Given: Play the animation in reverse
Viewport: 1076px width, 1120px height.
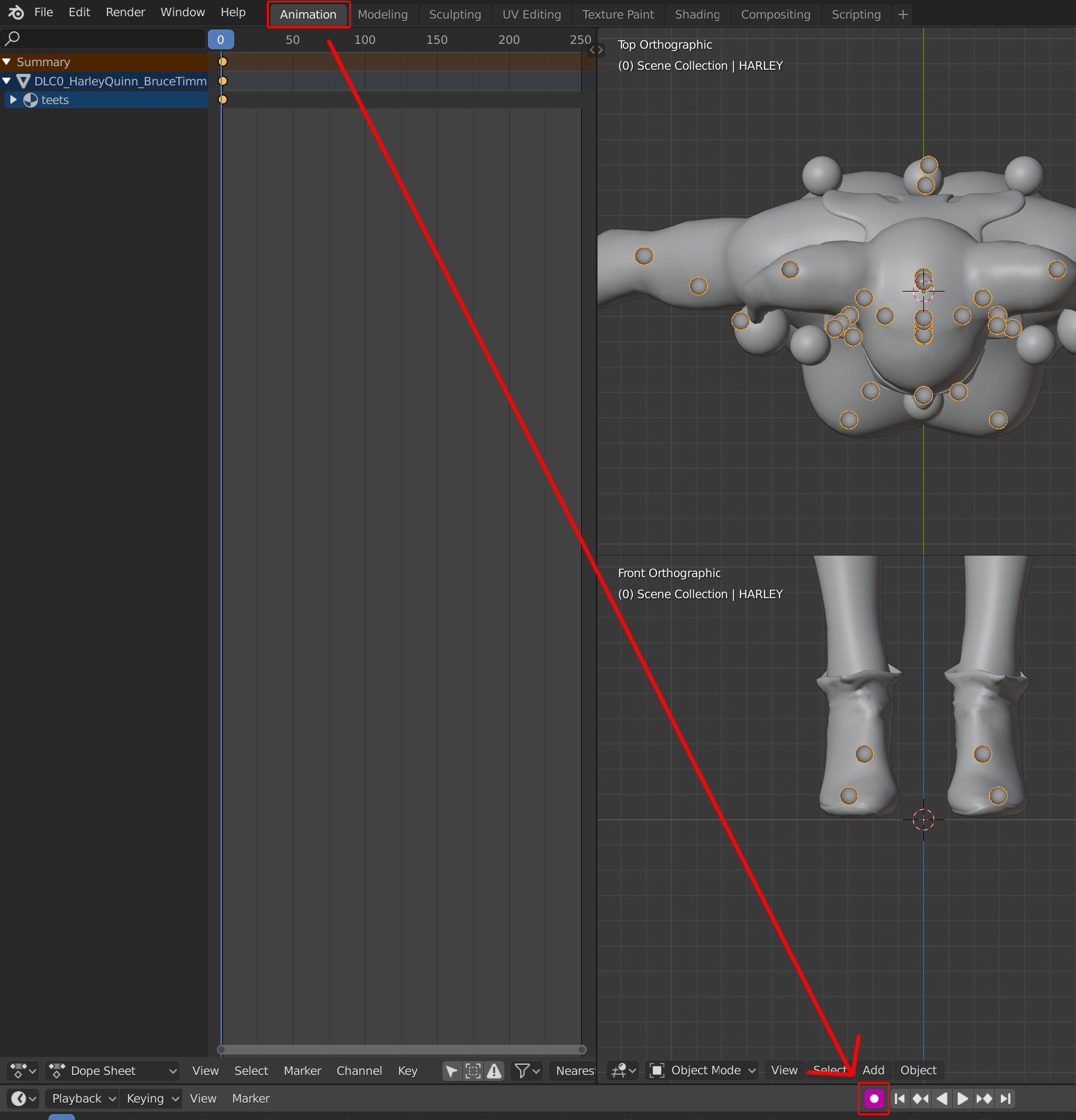Looking at the screenshot, I should 942,1099.
